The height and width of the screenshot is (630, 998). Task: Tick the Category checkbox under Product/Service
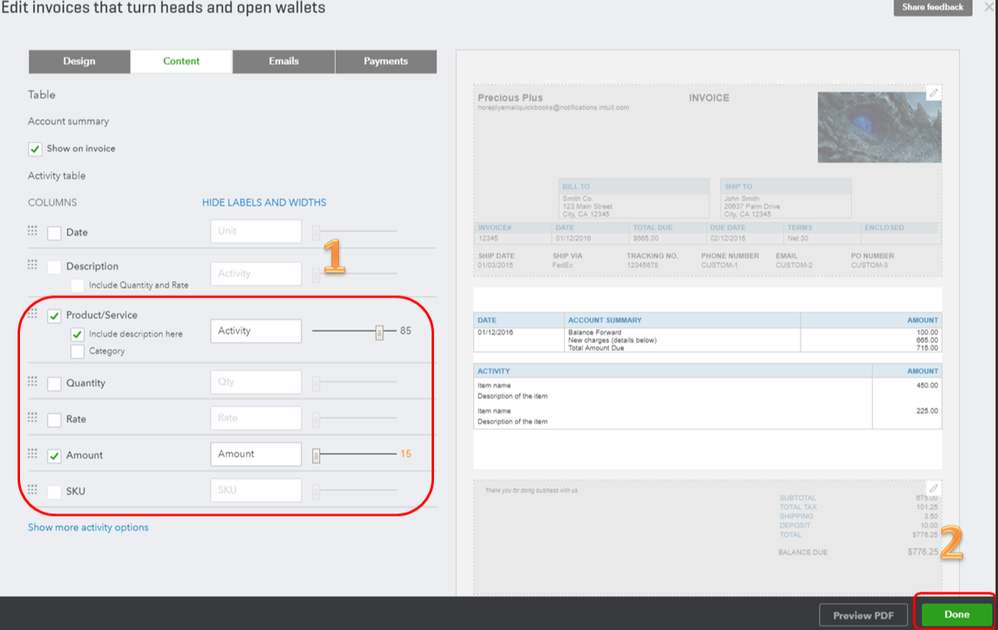[x=77, y=351]
